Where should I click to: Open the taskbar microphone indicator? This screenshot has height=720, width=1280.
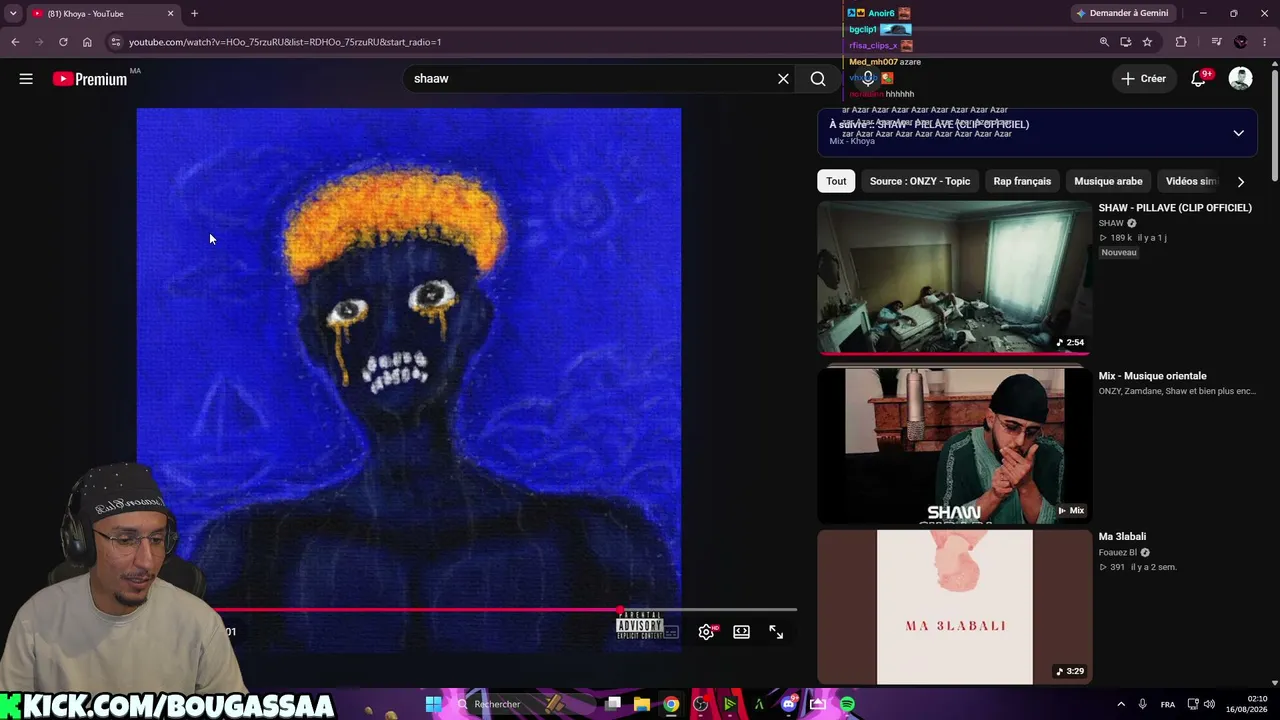tap(1142, 704)
